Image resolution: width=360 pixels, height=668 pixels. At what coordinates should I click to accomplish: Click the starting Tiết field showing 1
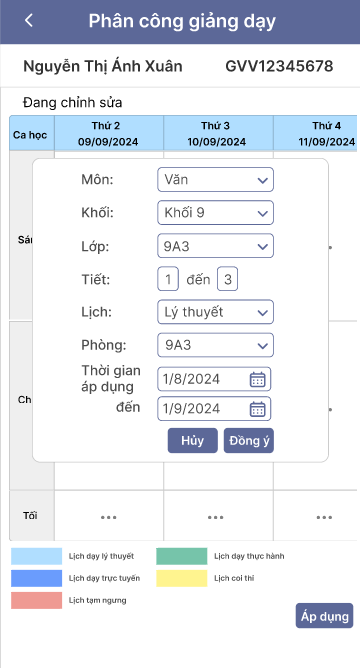pyautogui.click(x=168, y=279)
